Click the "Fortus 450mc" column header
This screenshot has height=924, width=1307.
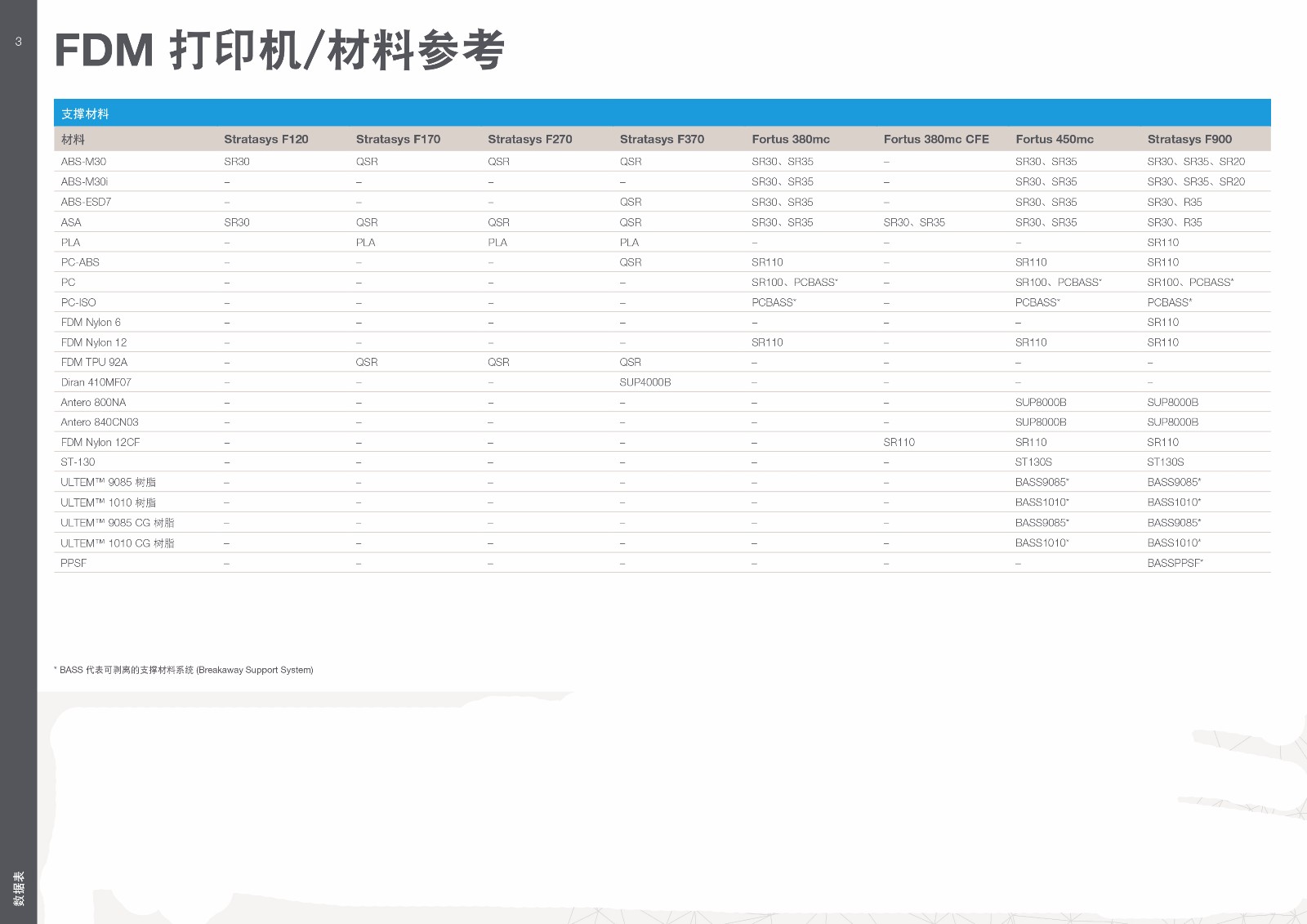coord(1054,139)
